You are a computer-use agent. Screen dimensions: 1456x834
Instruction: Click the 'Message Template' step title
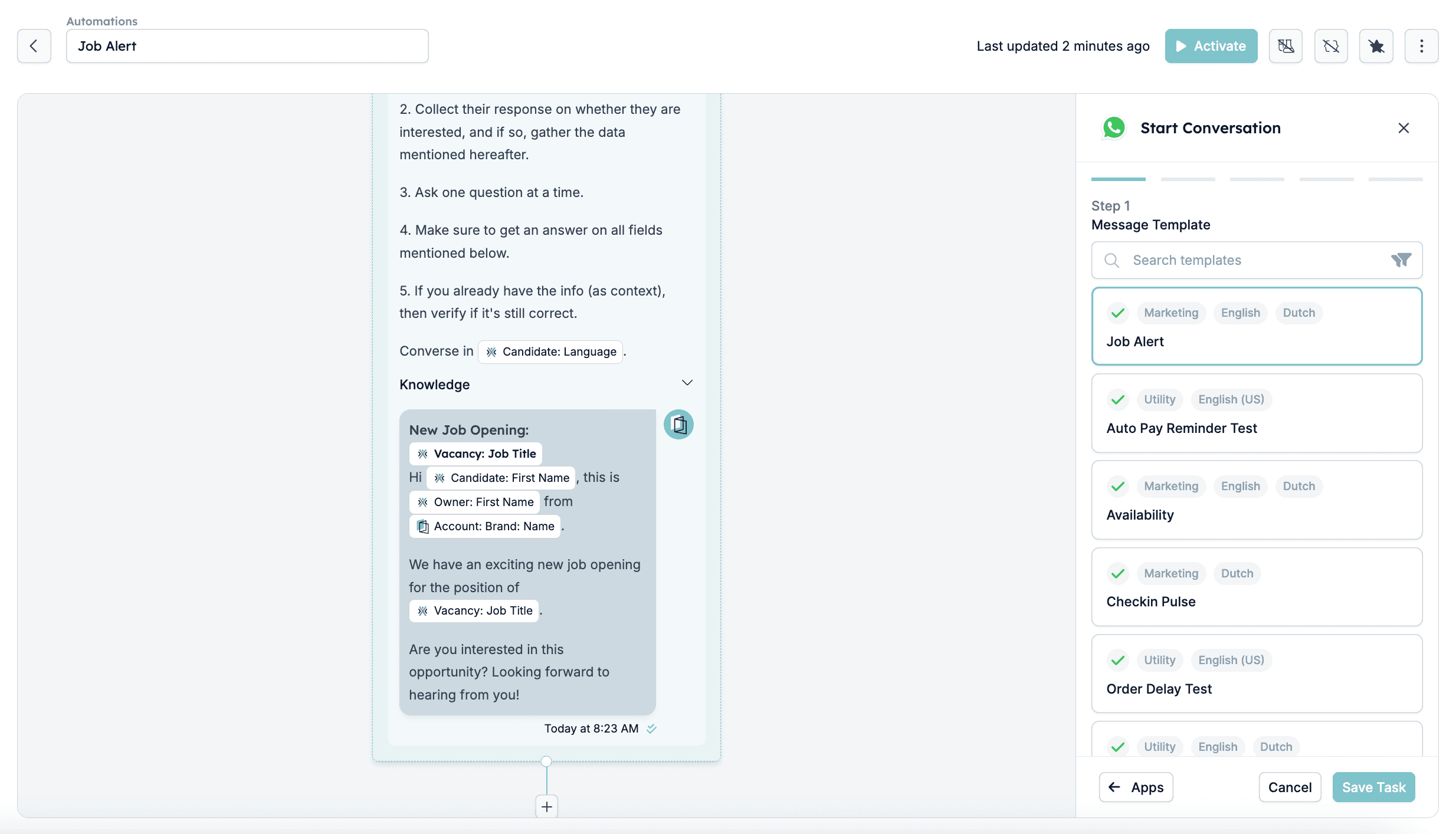coord(1150,225)
